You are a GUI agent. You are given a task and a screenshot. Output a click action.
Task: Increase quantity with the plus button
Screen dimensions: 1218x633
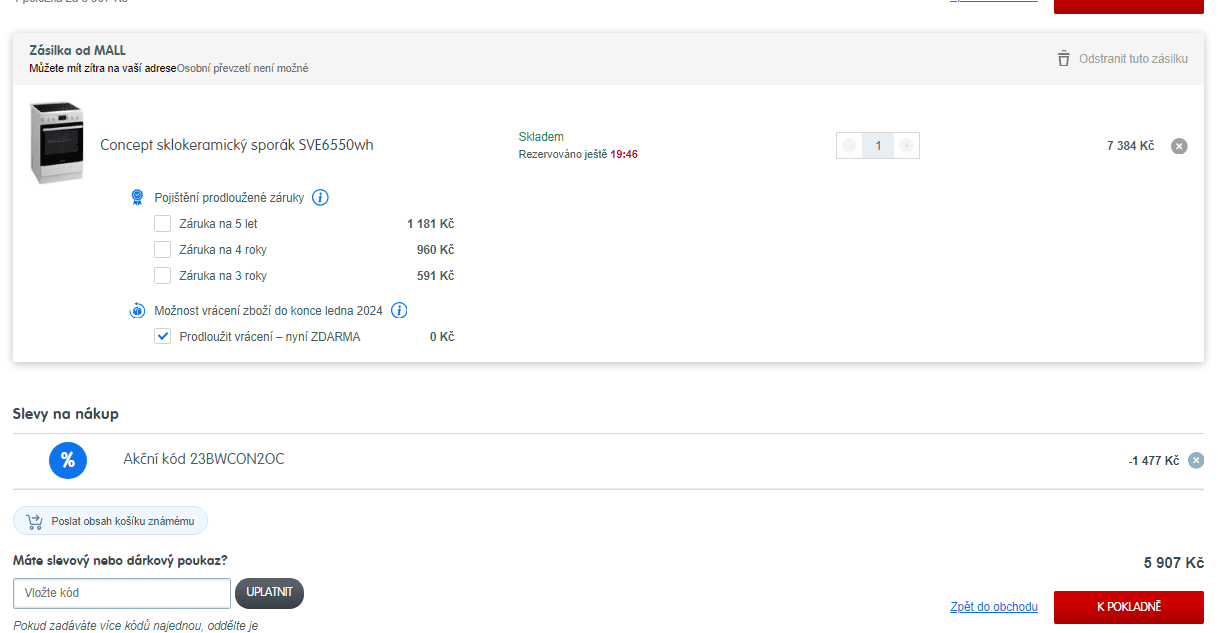pyautogui.click(x=906, y=146)
